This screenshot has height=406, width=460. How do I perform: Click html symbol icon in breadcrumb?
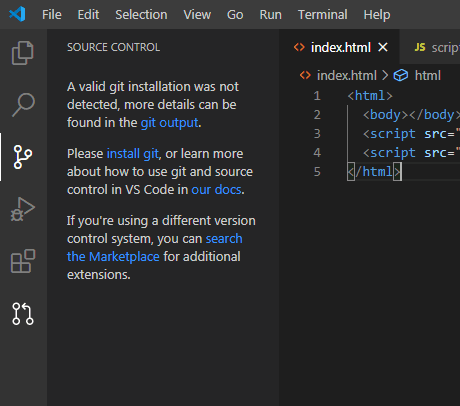pos(400,75)
